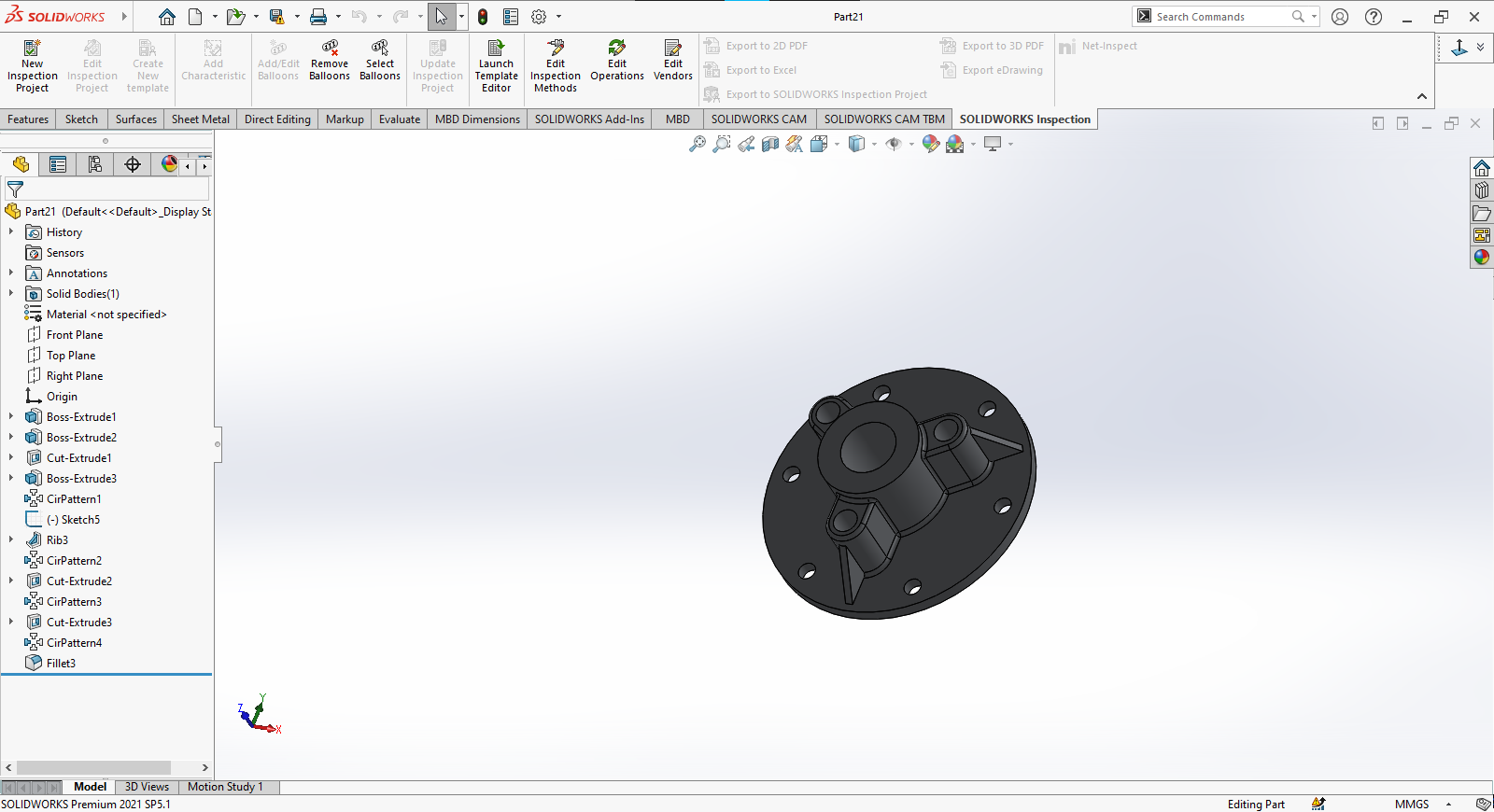
Task: Open File Properties list icon
Action: (511, 17)
